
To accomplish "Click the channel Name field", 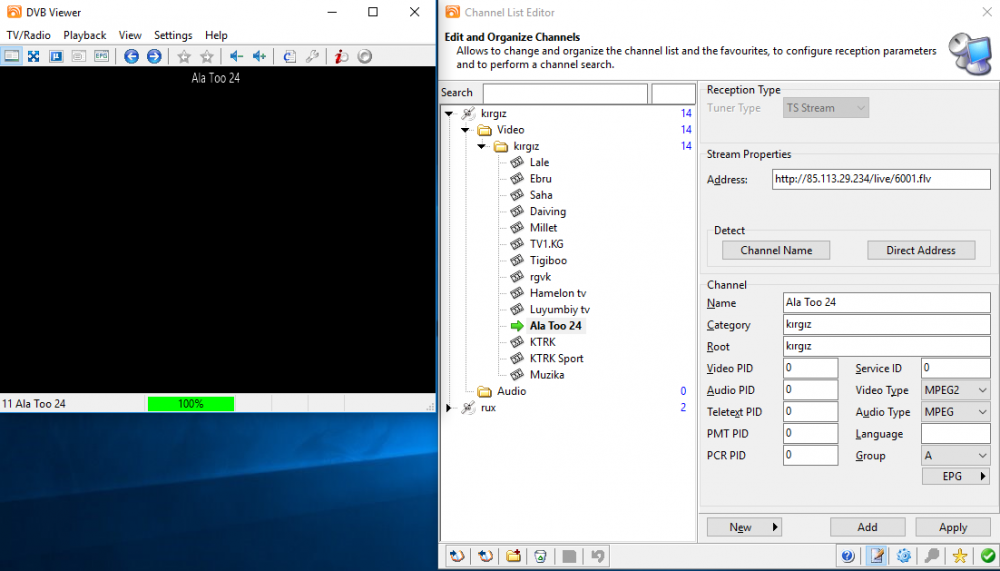I will click(886, 302).
